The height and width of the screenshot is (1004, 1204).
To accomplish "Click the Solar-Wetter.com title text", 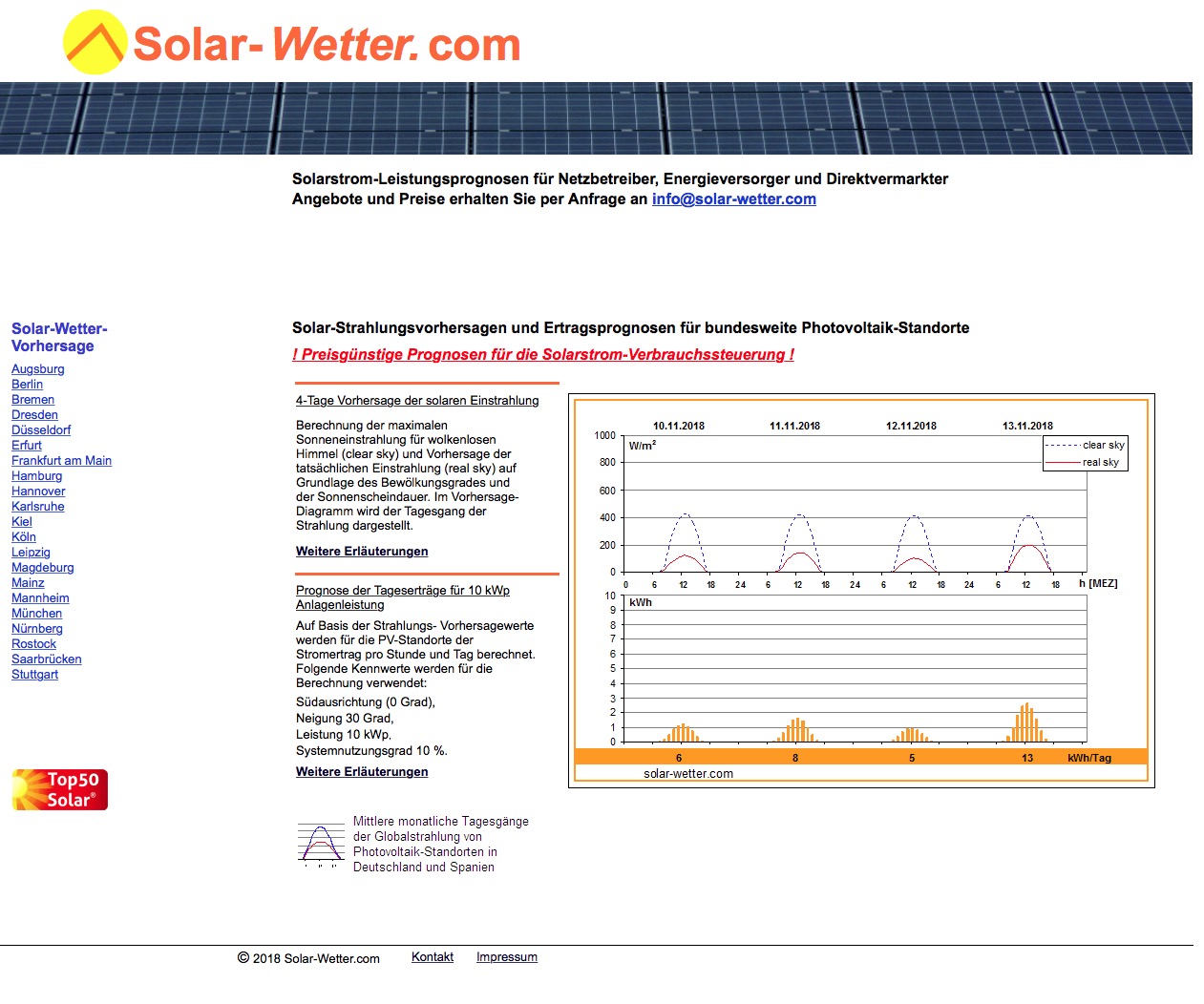I will (x=327, y=44).
